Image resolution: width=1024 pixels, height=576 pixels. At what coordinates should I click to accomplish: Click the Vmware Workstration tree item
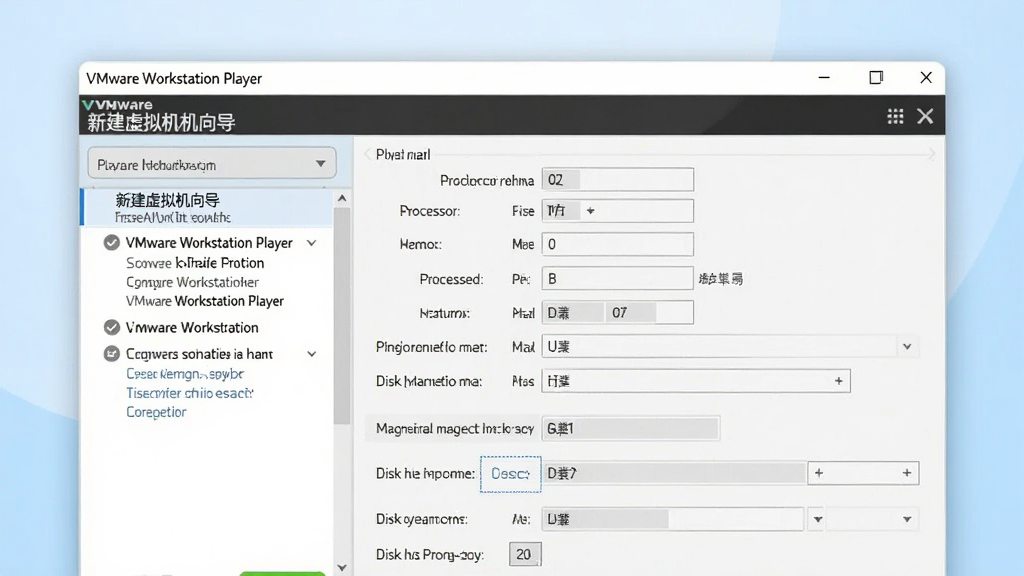(192, 327)
